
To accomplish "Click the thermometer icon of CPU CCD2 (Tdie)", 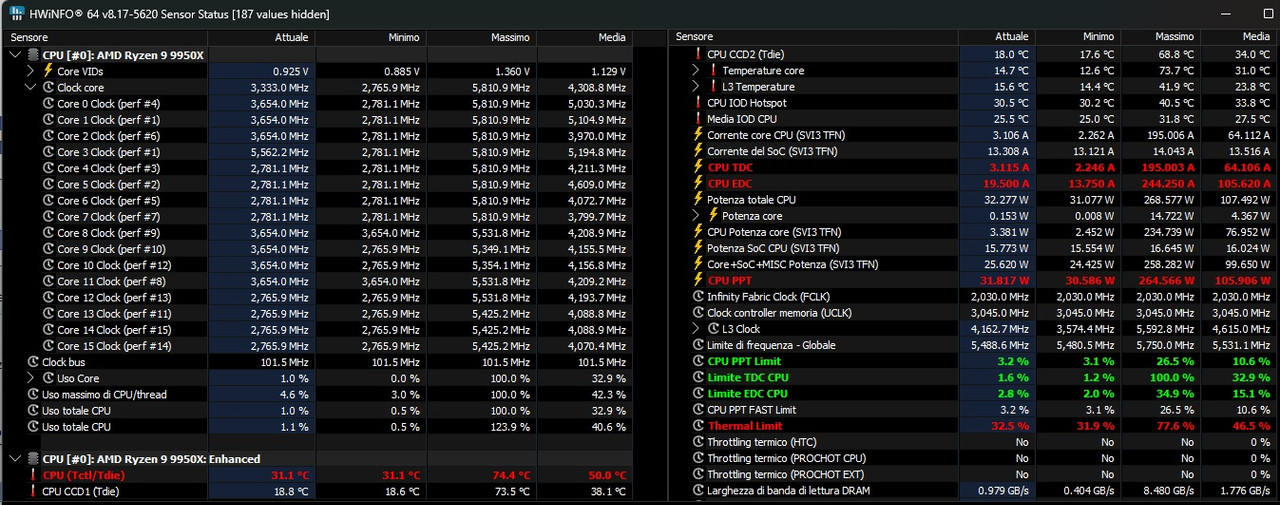I will pos(698,54).
